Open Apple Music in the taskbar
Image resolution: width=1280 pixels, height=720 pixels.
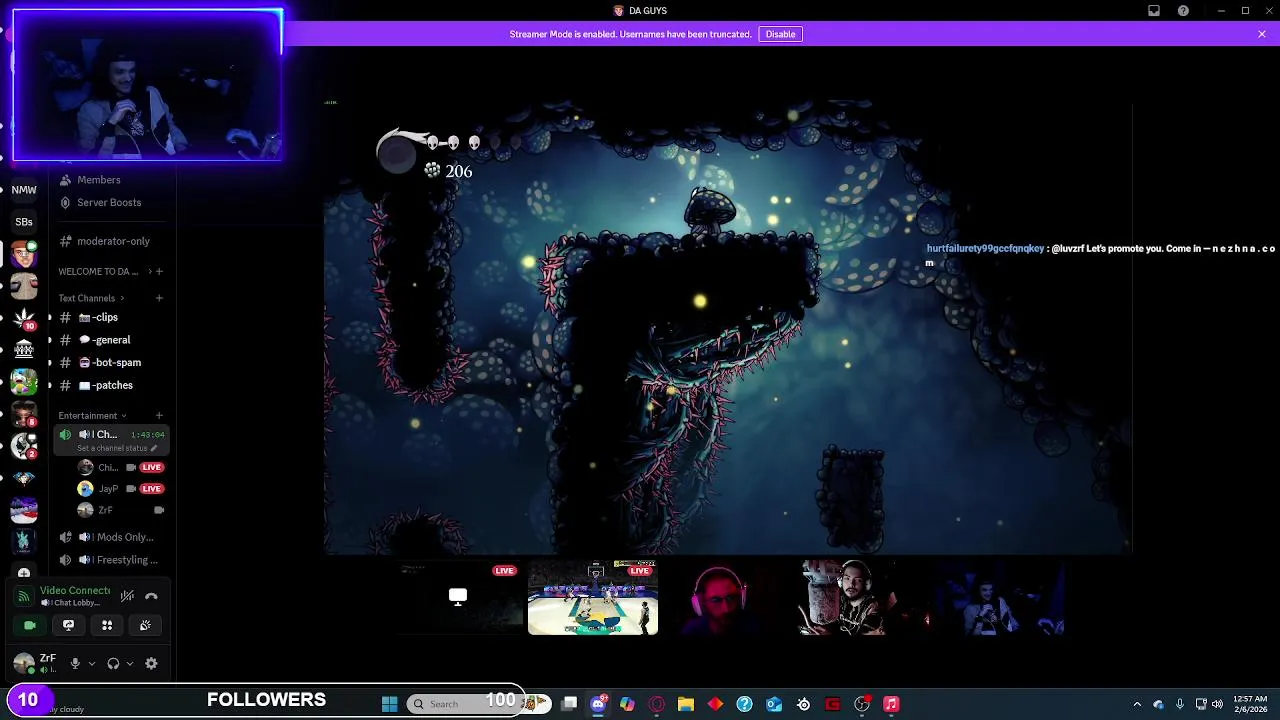(x=891, y=704)
